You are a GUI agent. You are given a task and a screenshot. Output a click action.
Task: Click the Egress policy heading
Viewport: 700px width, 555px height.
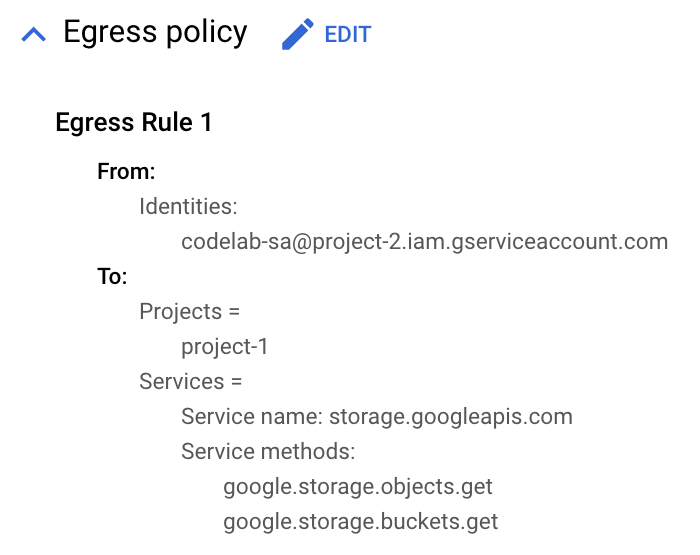pos(155,33)
